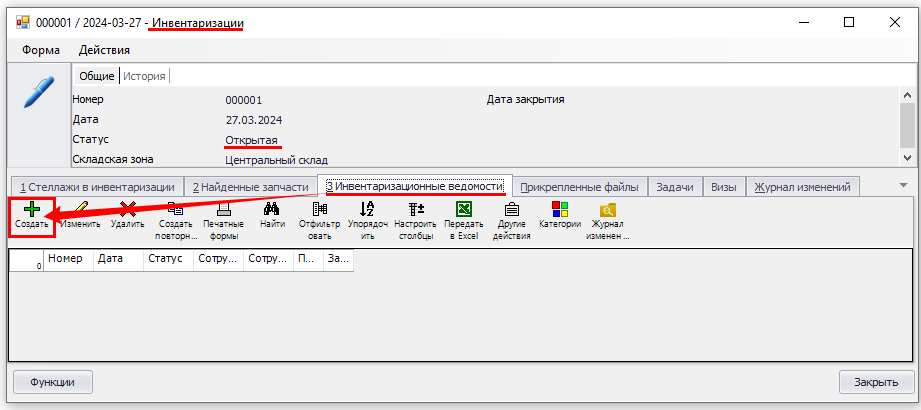
Task: Click the Изменить pencil icon
Action: (79, 210)
